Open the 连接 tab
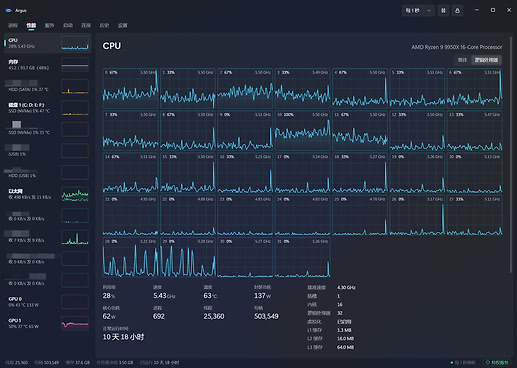 [86, 25]
